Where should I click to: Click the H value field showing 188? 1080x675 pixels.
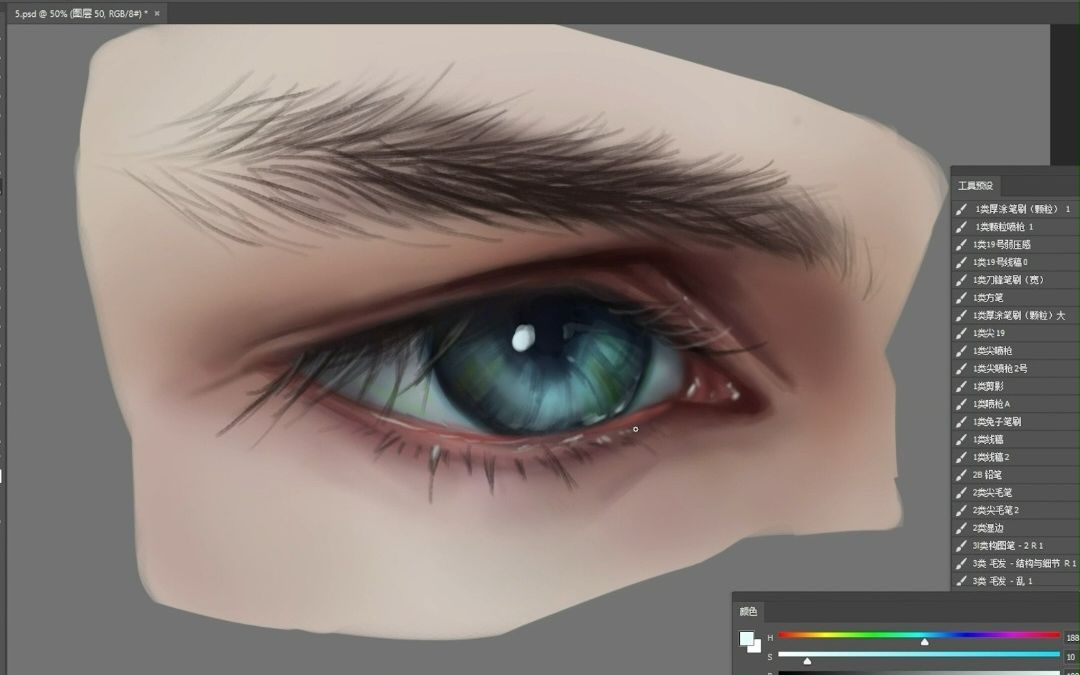point(1072,638)
